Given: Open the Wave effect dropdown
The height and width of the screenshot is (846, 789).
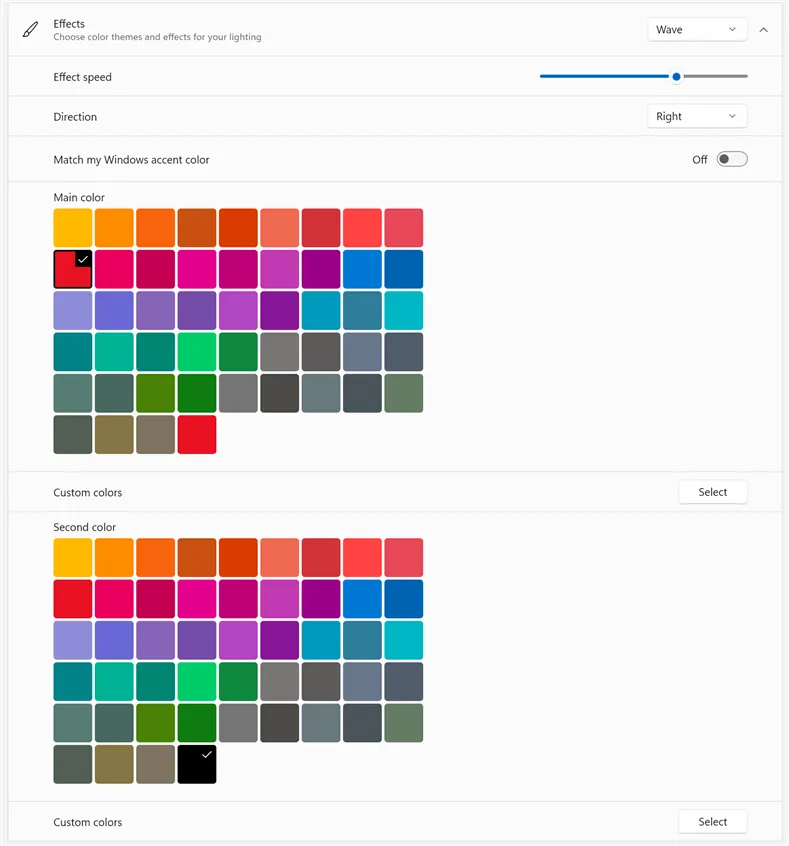Looking at the screenshot, I should (x=697, y=30).
